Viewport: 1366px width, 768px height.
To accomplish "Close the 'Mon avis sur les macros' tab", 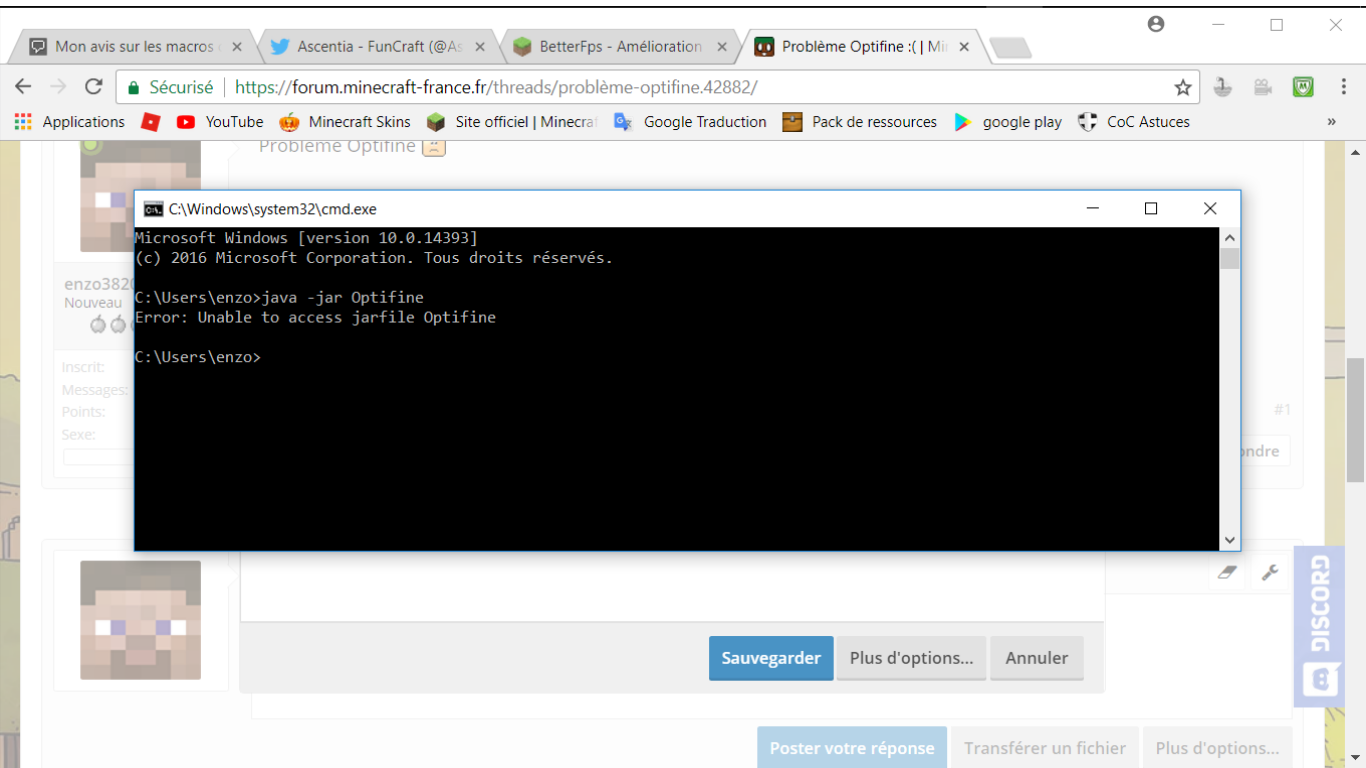I will pyautogui.click(x=238, y=47).
